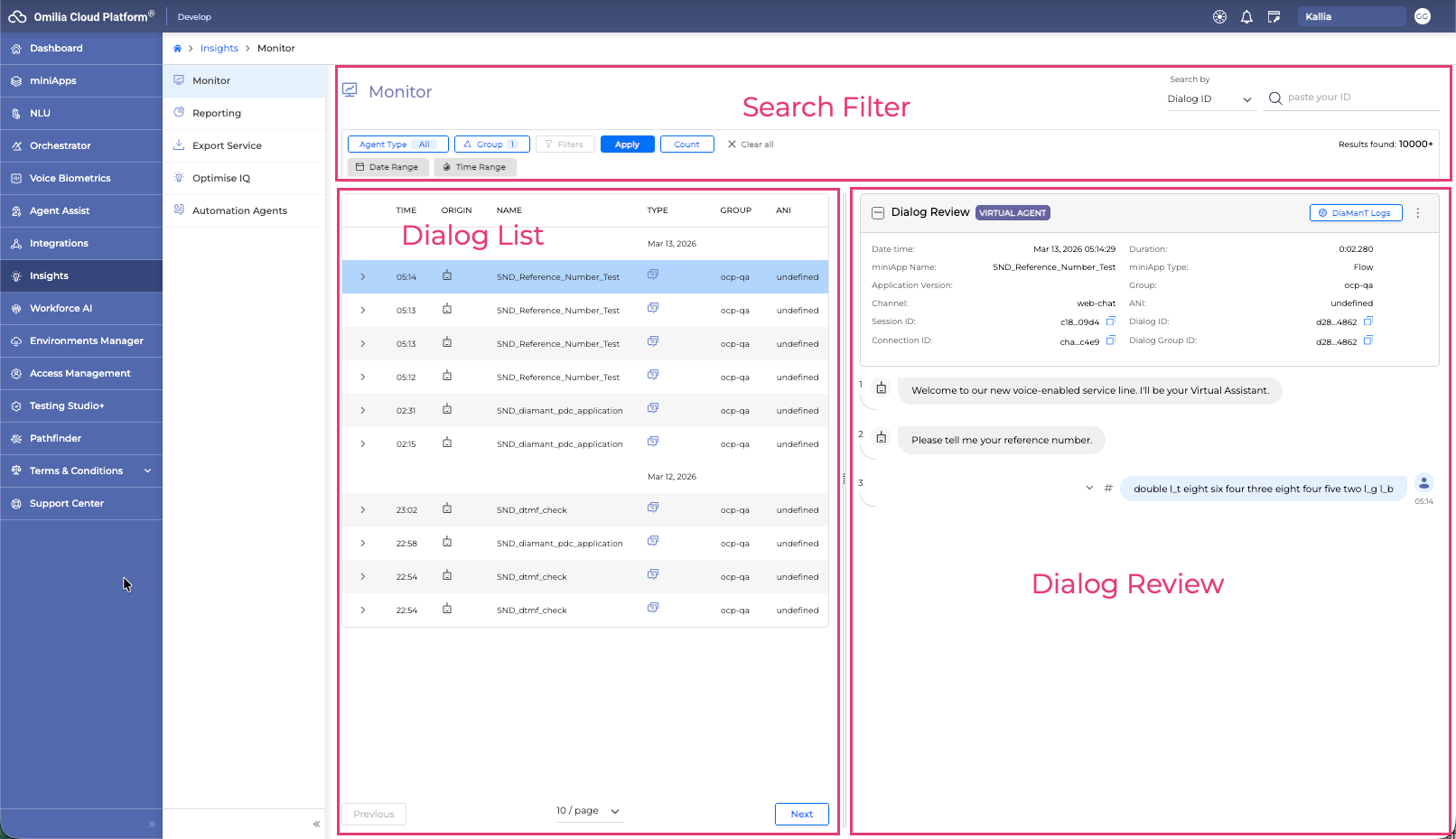Click the home breadcrumb icon

pos(178,49)
